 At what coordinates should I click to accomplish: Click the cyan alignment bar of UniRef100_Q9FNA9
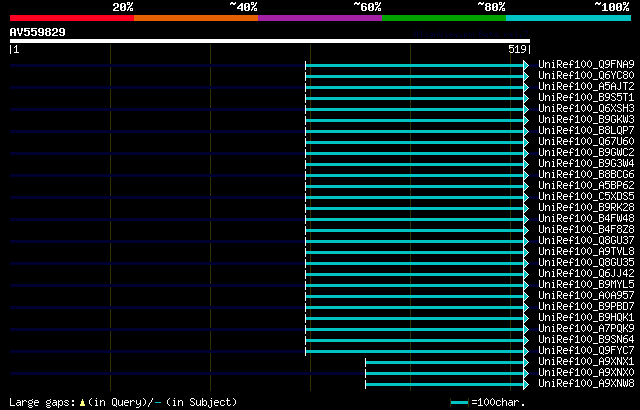(415, 65)
